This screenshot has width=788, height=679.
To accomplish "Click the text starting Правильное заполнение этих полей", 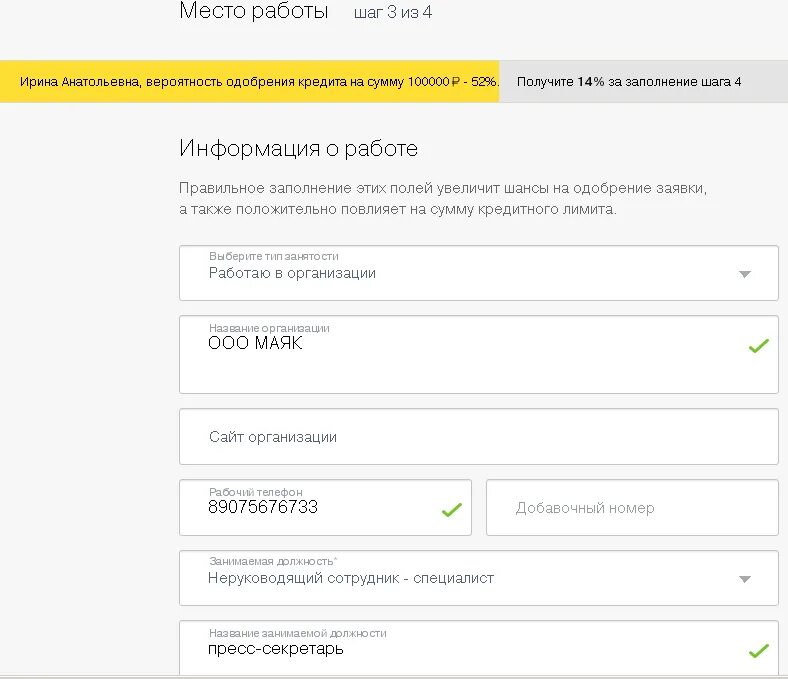I will pyautogui.click(x=443, y=199).
